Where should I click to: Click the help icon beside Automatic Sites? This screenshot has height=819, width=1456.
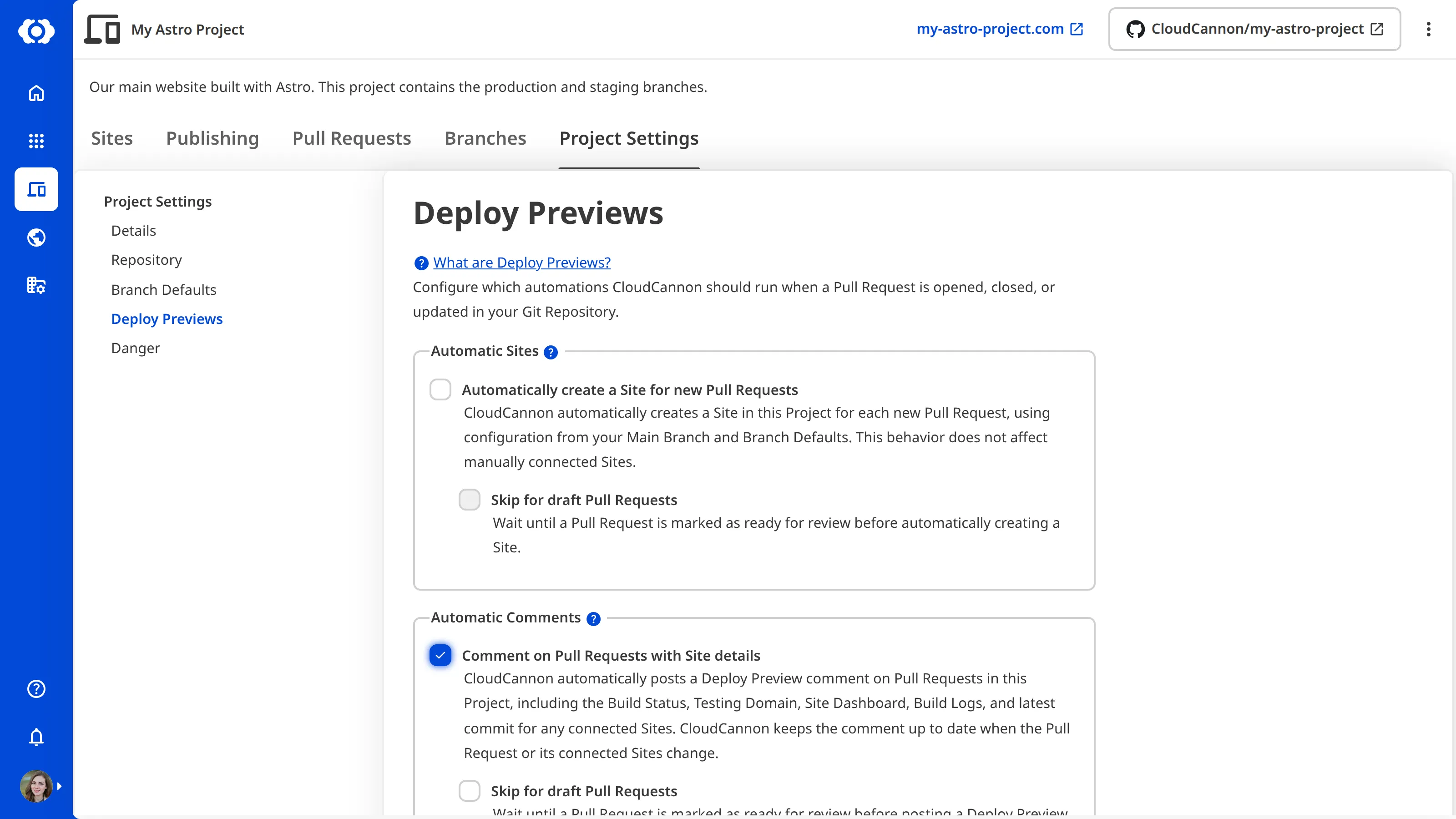click(x=551, y=352)
